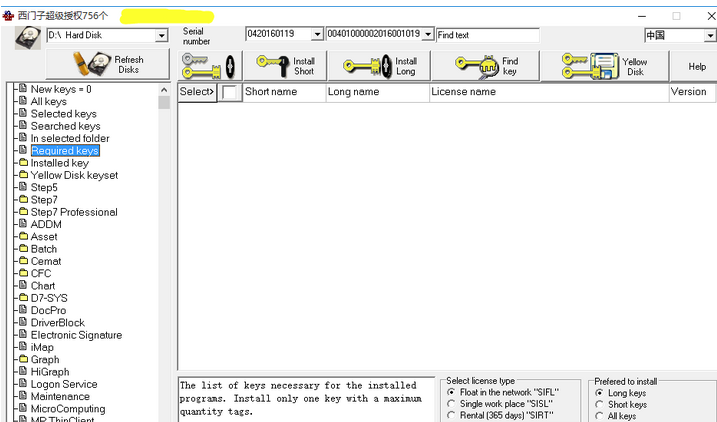This screenshot has width=717, height=422.
Task: Toggle the select-all checkbox in table header
Action: pos(229,92)
